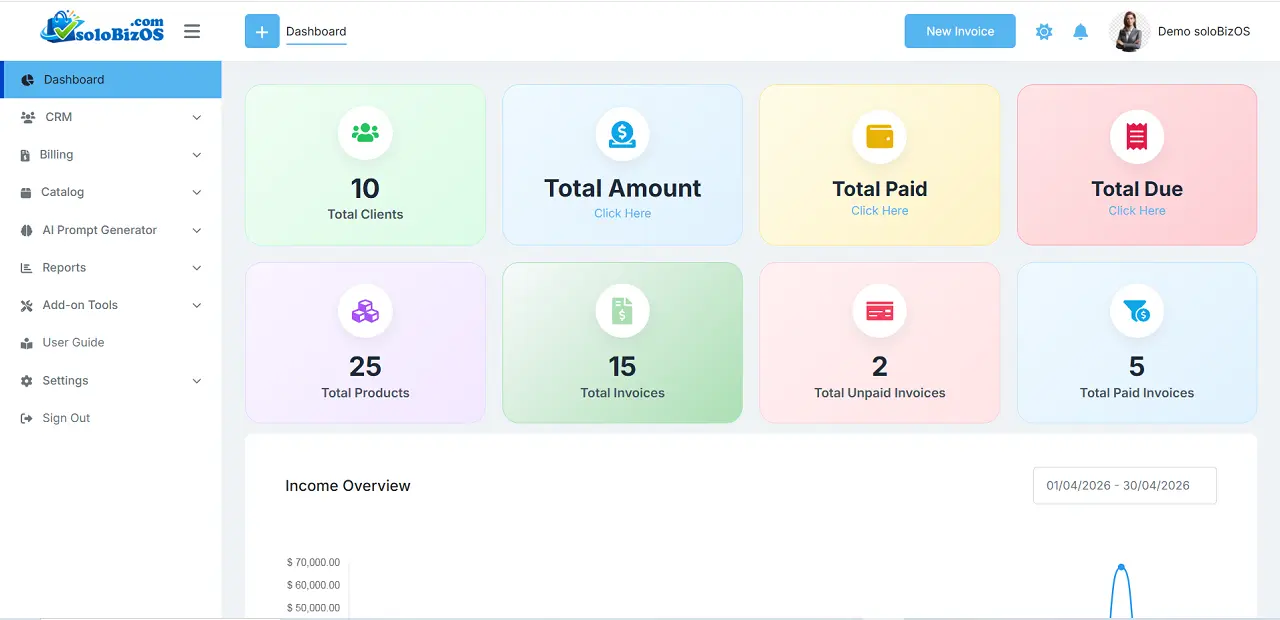Click the Total Clients count 10
The width and height of the screenshot is (1280, 620).
coord(365,188)
